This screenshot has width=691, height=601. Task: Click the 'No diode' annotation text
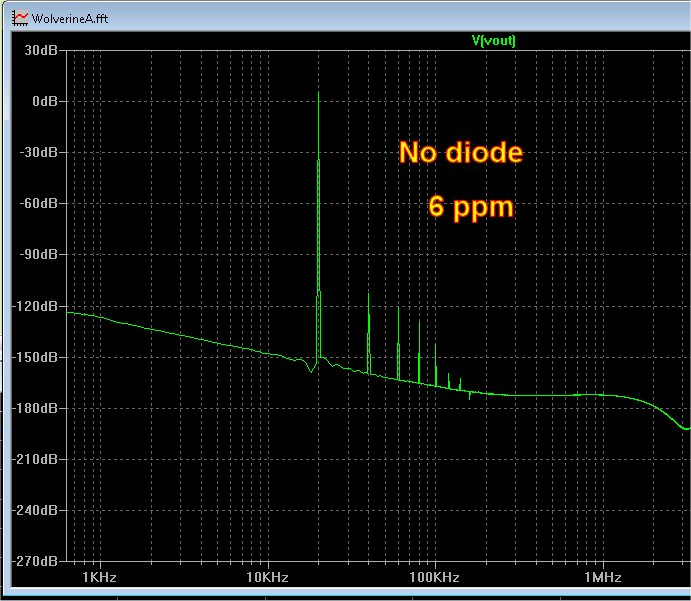click(461, 152)
